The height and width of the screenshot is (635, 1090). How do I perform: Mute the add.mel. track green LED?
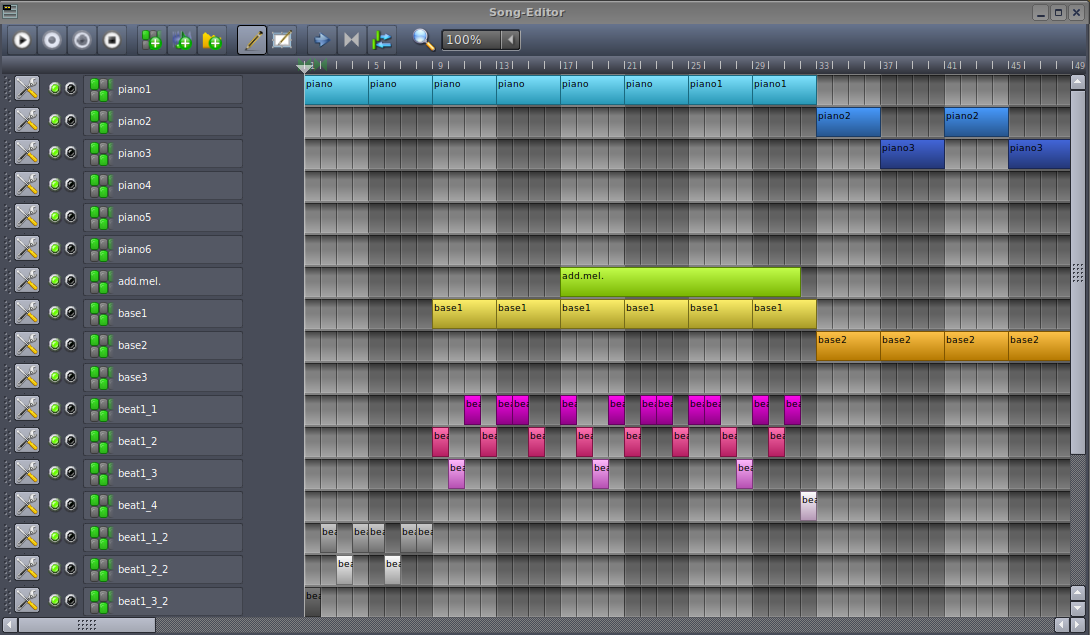click(55, 280)
